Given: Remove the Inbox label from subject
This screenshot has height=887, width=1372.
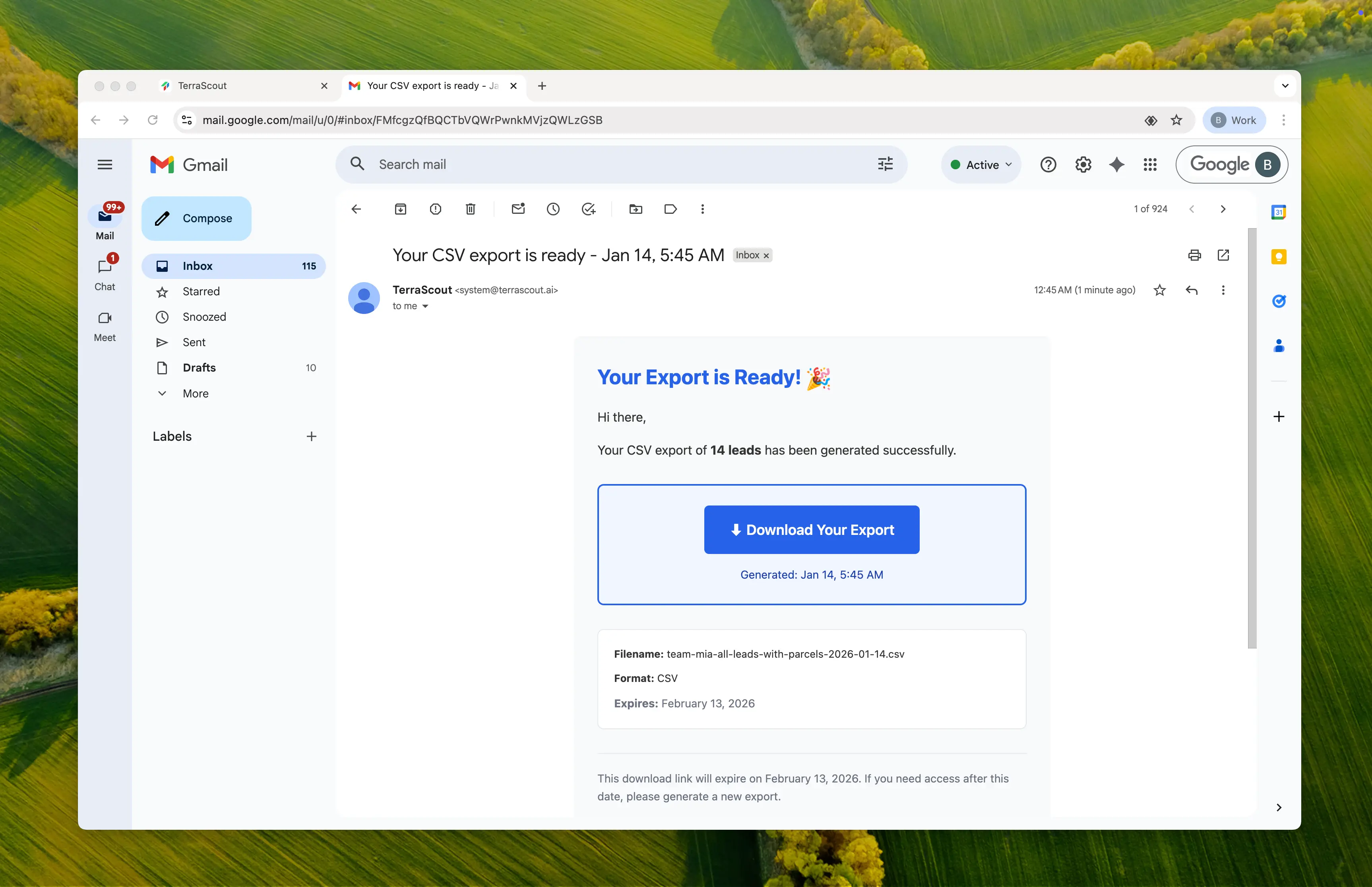Looking at the screenshot, I should (x=766, y=256).
